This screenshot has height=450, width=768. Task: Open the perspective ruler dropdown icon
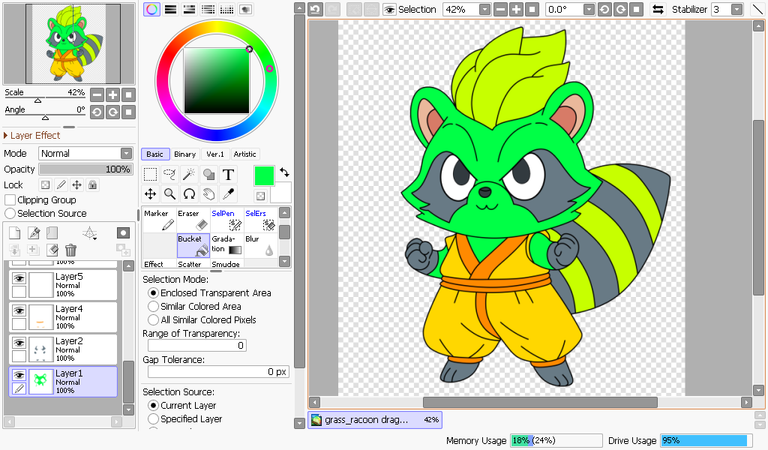pos(90,234)
